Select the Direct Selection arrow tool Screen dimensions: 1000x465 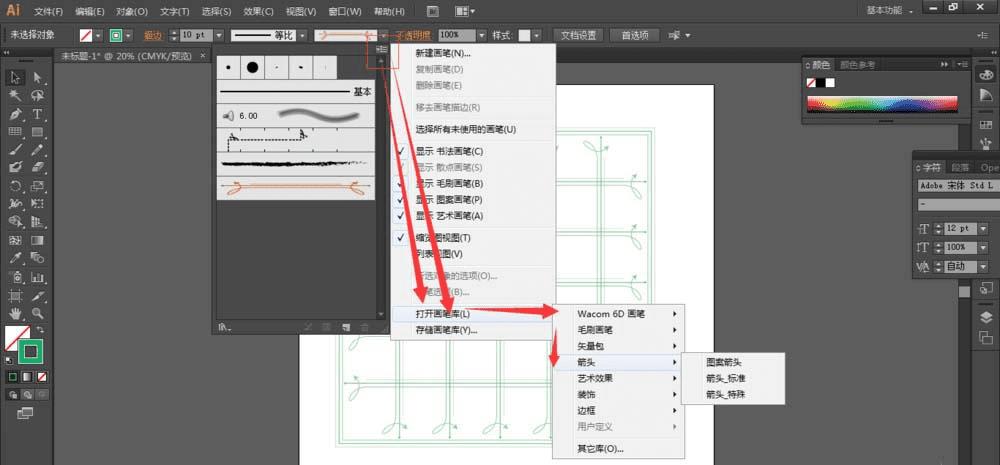38,78
